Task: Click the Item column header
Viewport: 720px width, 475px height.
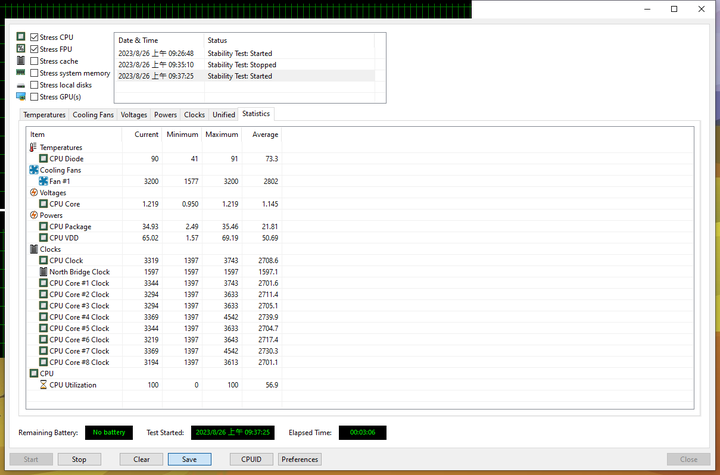Action: point(74,134)
